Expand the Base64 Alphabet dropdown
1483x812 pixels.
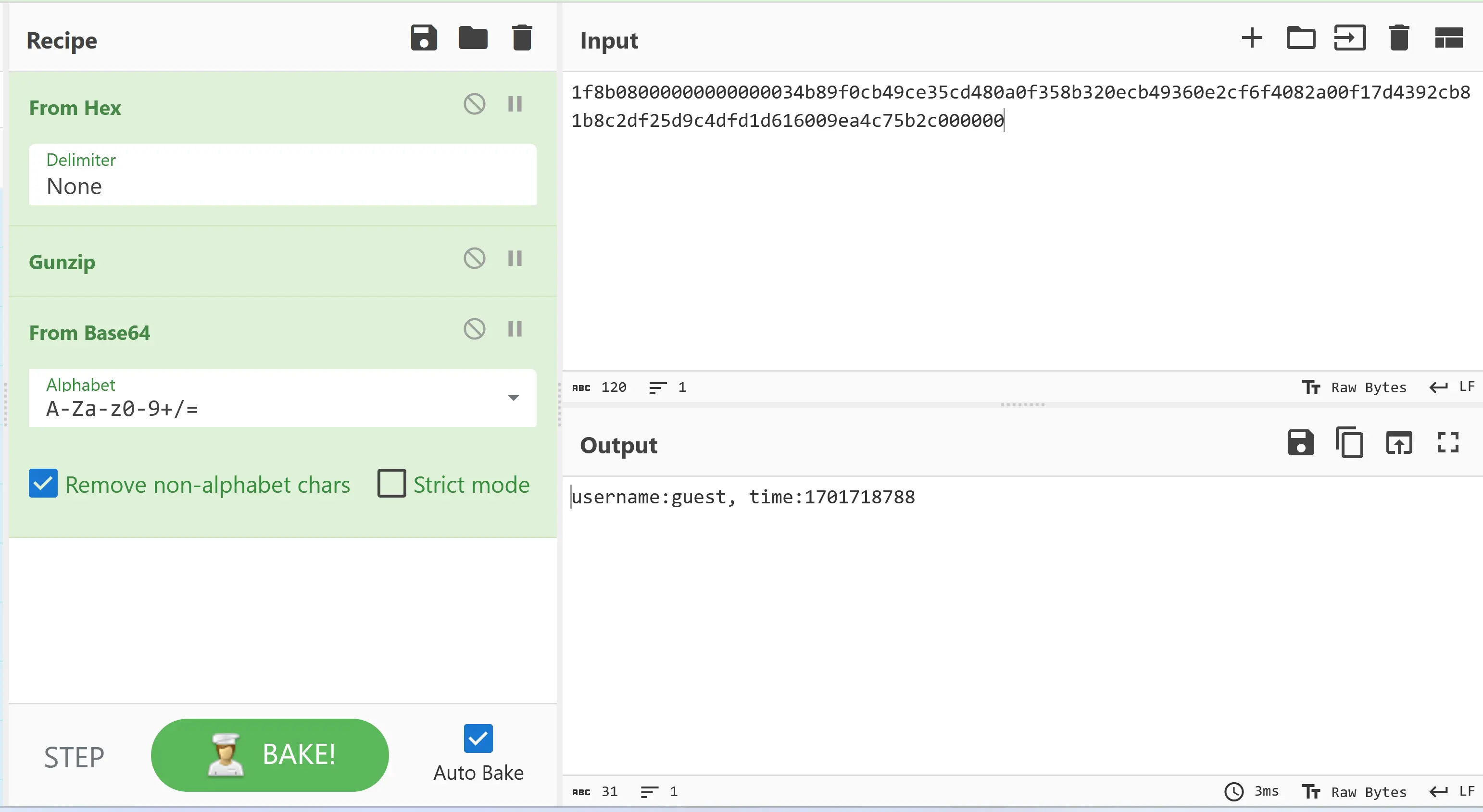pos(513,398)
